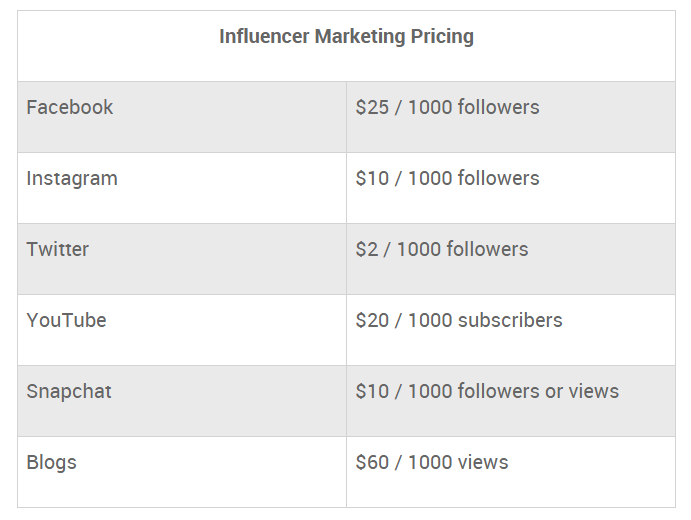Select the YouTube platform cell

pos(182,330)
